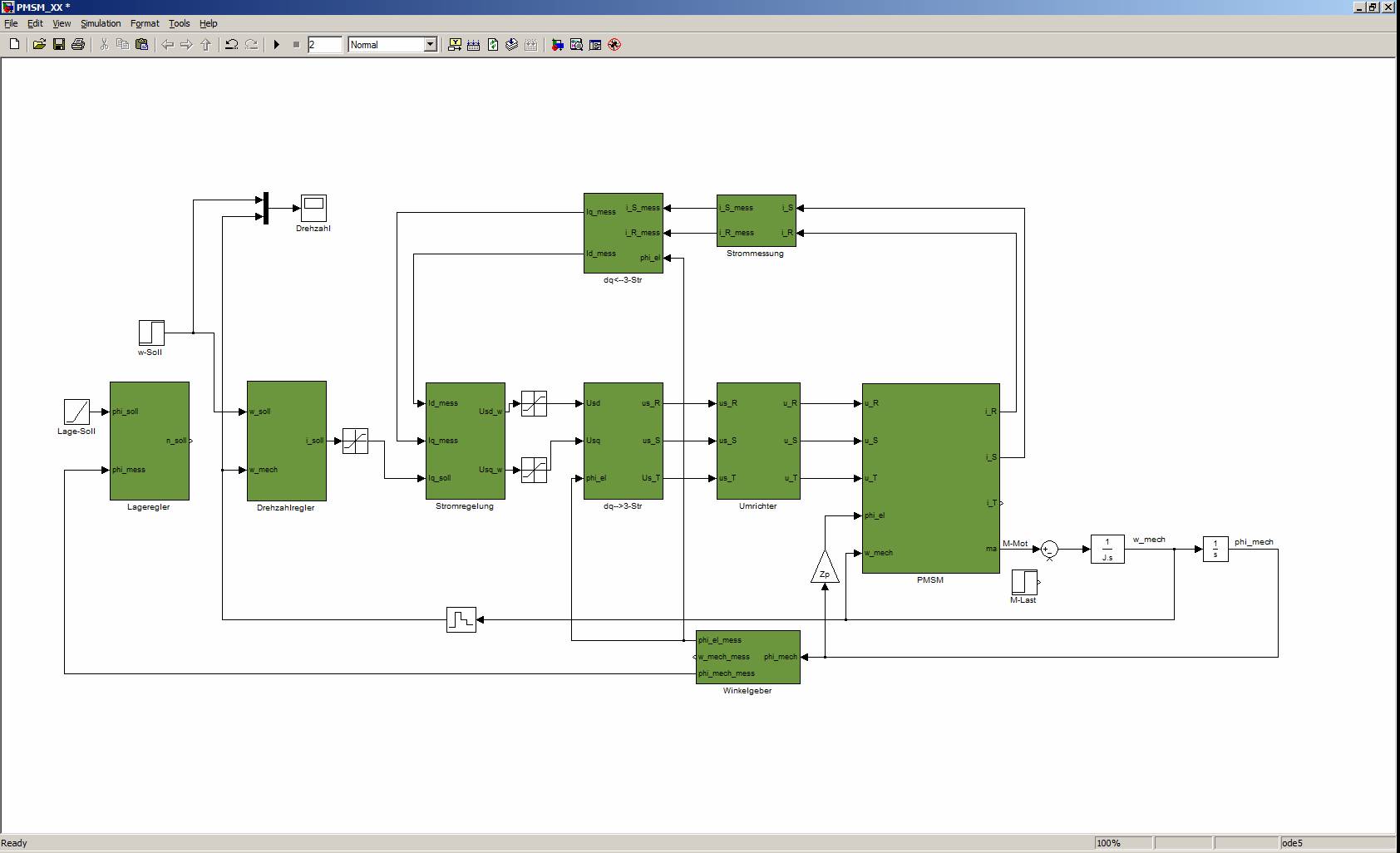1400x853 pixels.
Task: Open the Library Browser icon
Action: tap(557, 45)
